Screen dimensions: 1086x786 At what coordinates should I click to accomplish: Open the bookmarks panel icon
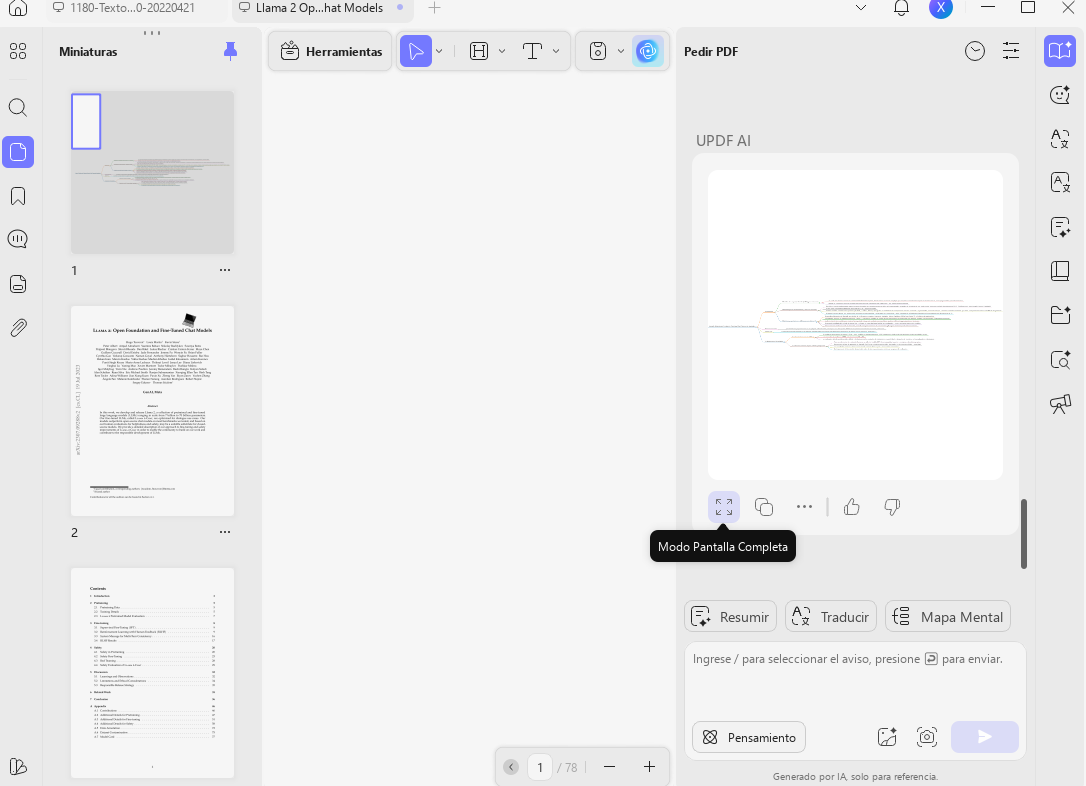tap(18, 196)
